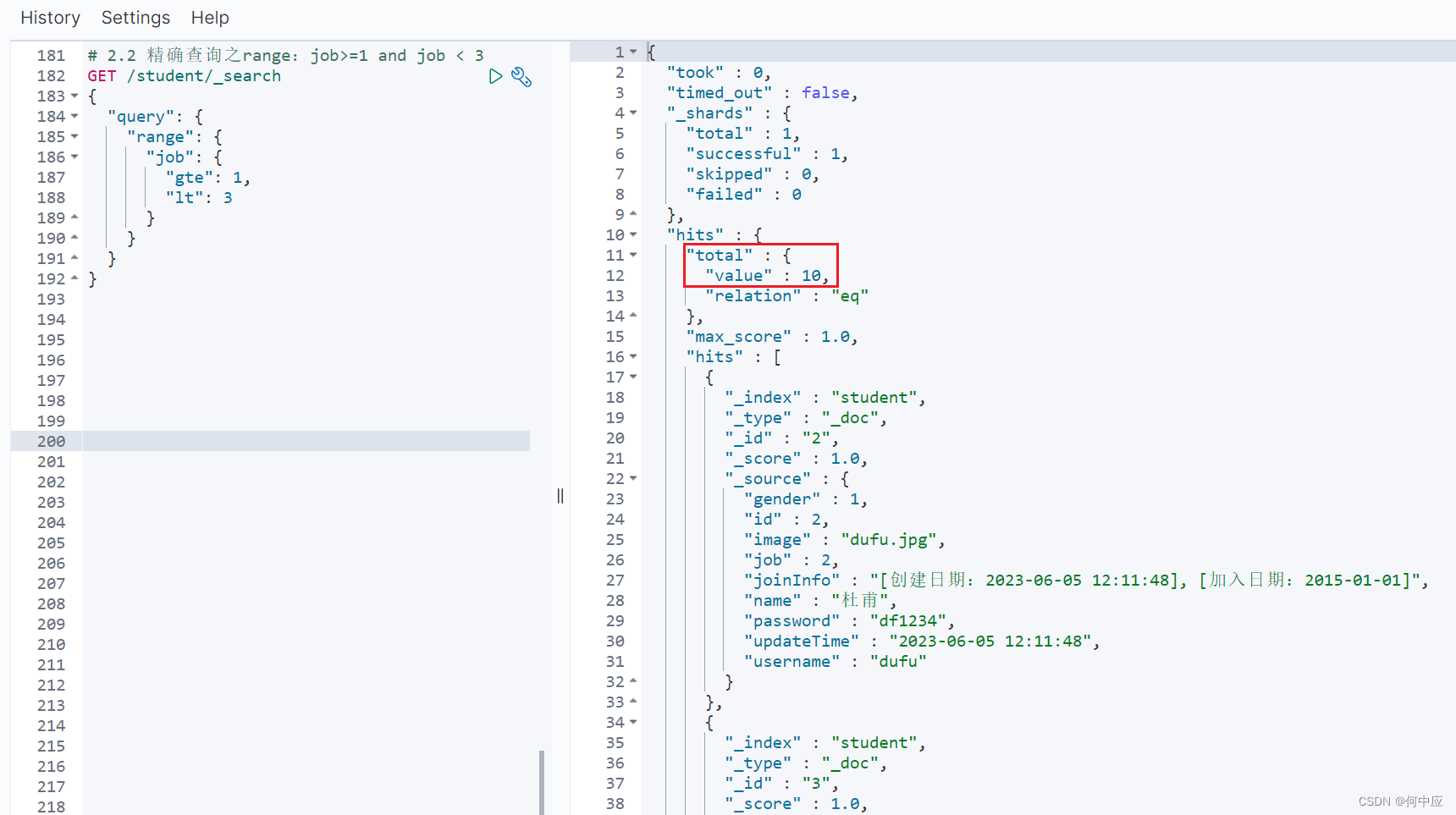Collapse the hits array at line 16

633,356
